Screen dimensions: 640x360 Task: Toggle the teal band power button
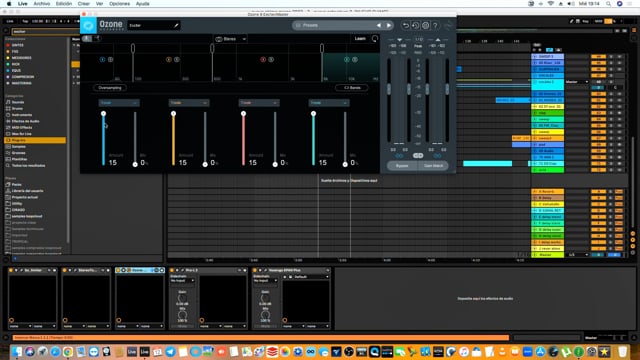click(347, 60)
